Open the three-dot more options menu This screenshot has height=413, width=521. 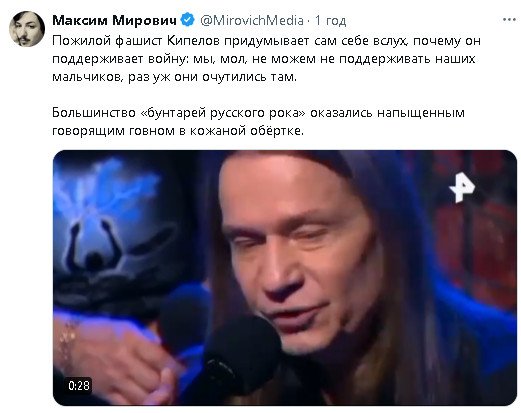509,20
